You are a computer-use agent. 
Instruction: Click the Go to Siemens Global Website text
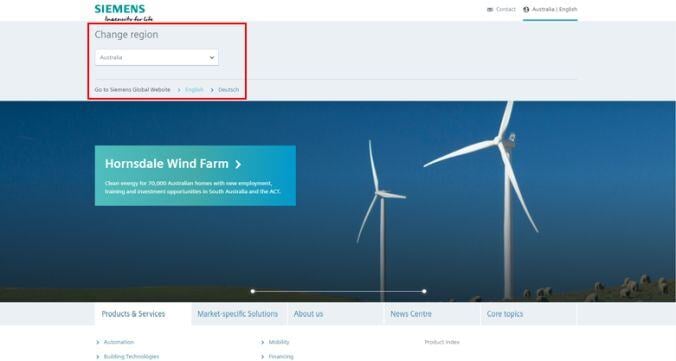coord(132,90)
